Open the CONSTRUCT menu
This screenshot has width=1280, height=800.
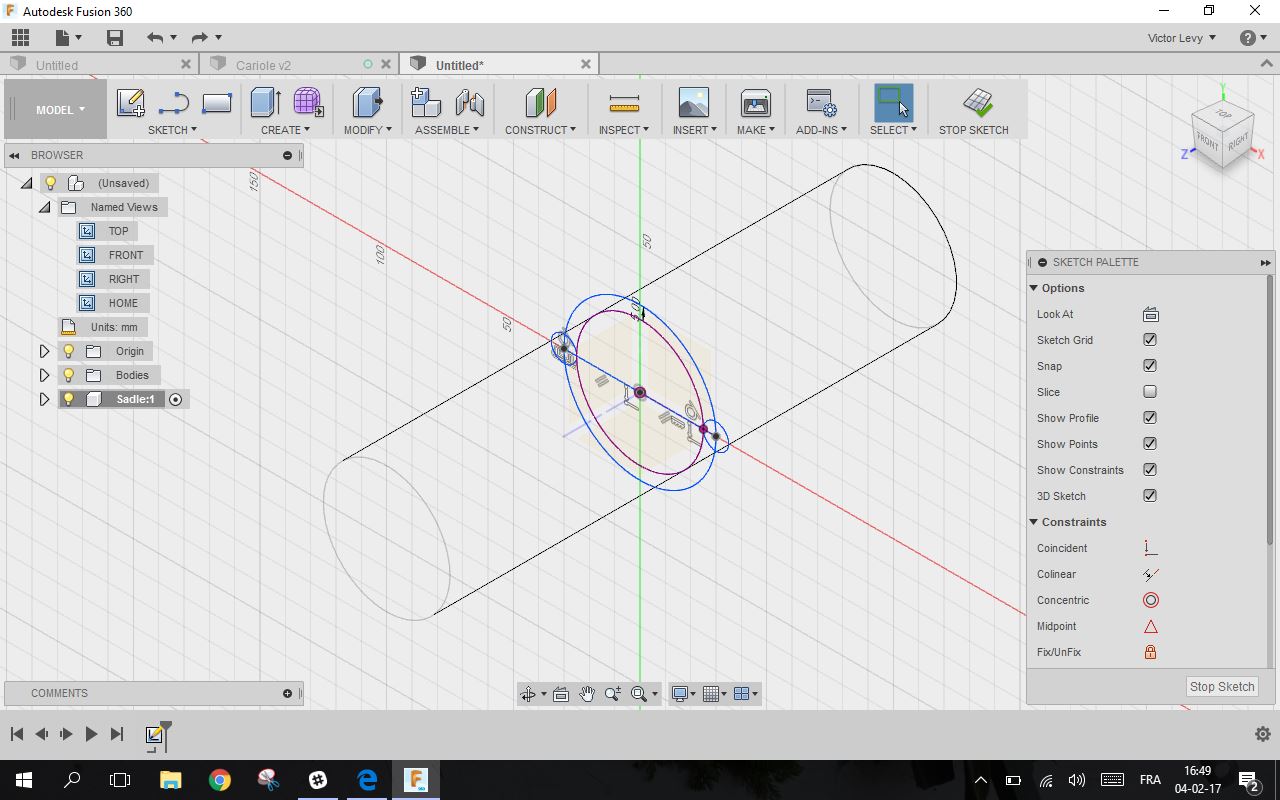pos(540,130)
